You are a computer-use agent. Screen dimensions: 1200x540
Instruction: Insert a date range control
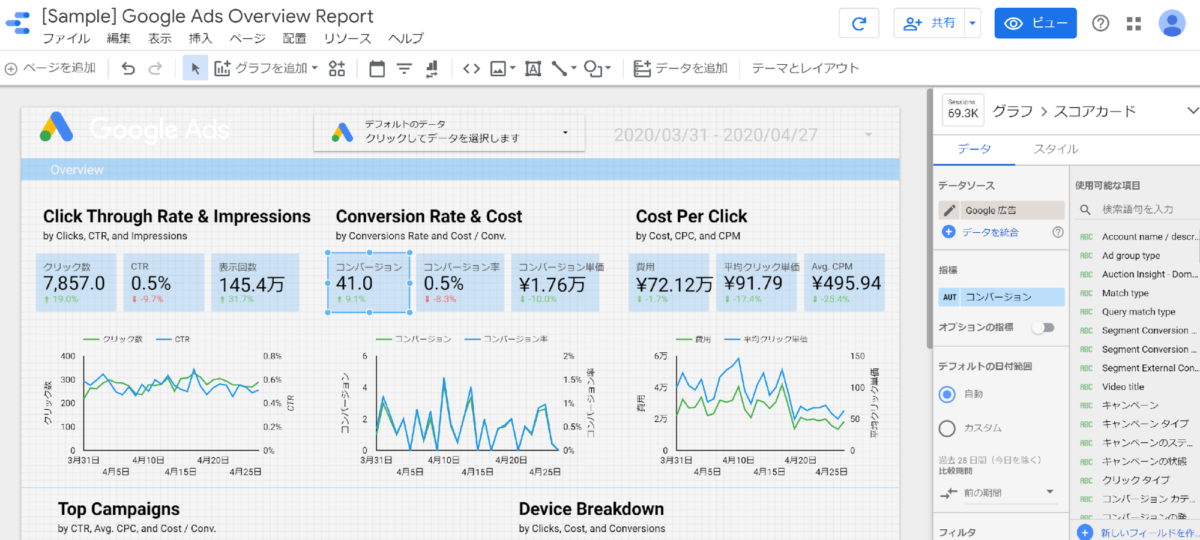(x=377, y=68)
